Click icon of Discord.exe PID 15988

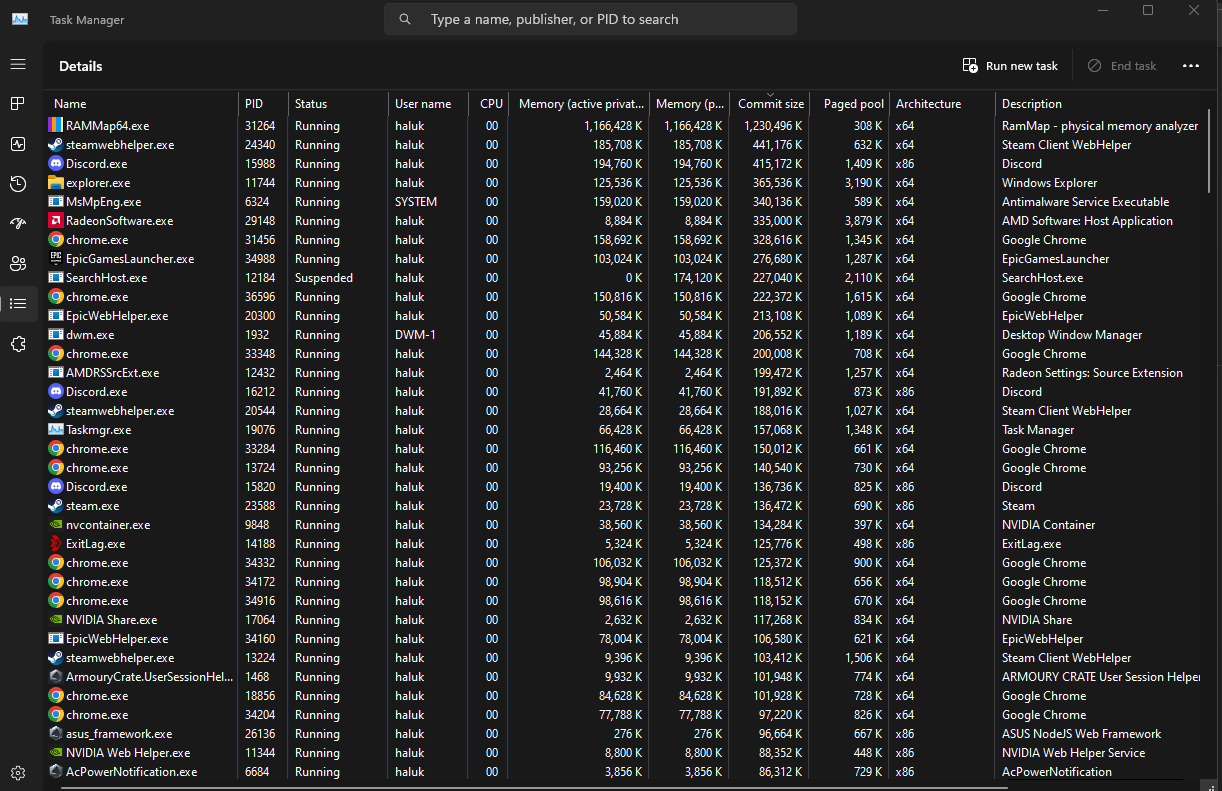pos(56,164)
